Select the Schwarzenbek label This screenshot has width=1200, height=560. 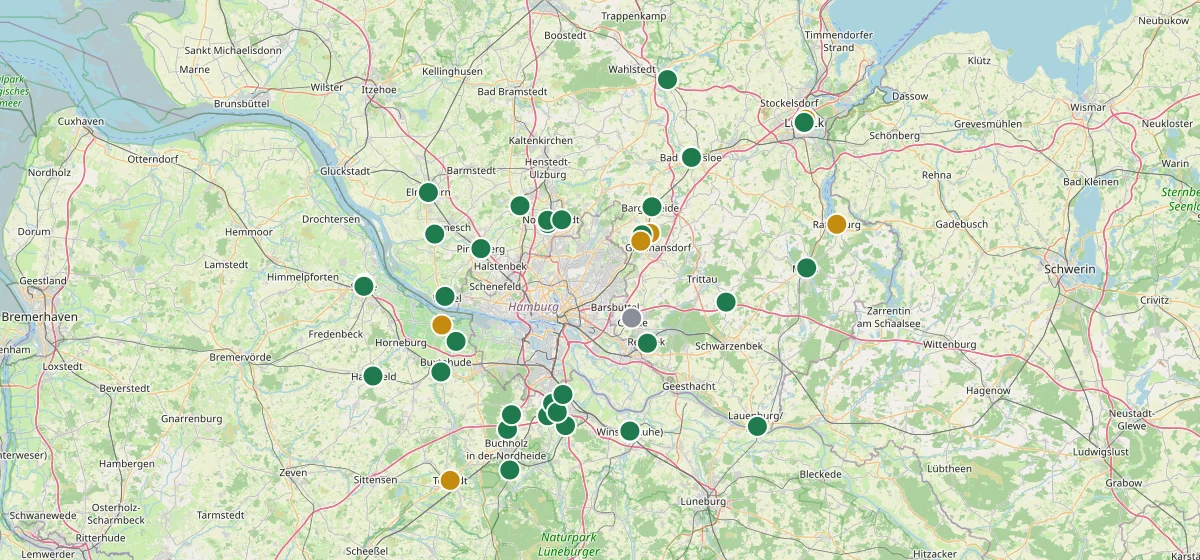click(729, 345)
